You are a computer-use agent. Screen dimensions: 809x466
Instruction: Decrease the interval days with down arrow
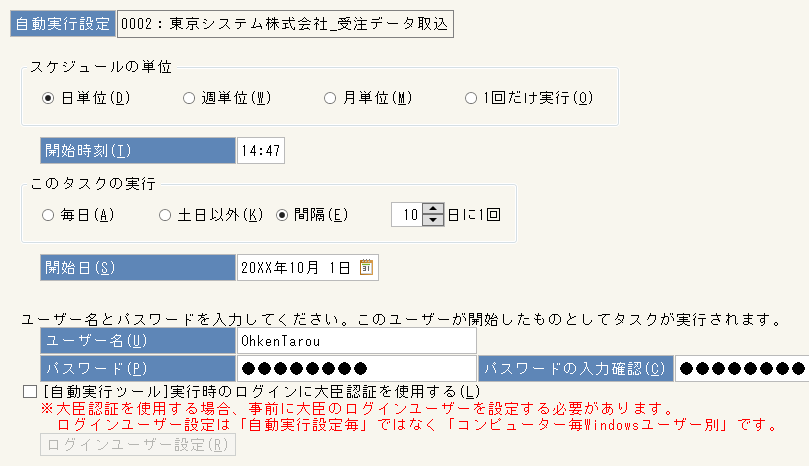tap(433, 220)
